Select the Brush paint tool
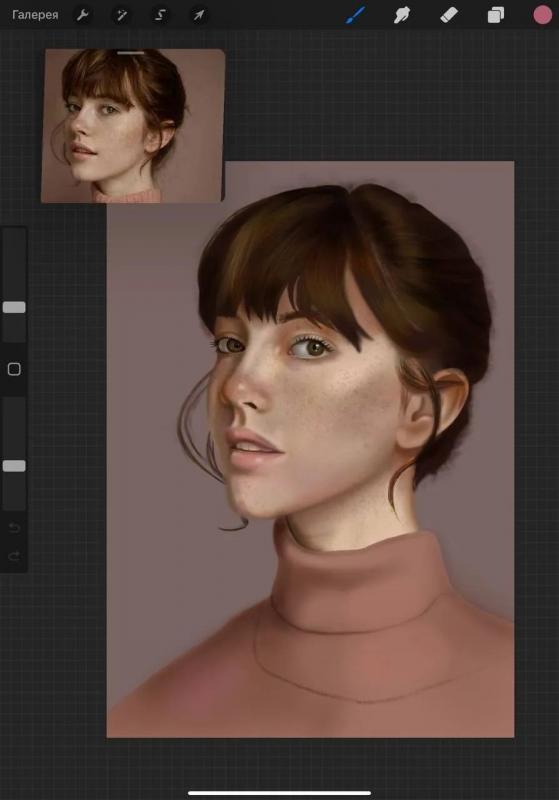The width and height of the screenshot is (559, 800). tap(355, 15)
